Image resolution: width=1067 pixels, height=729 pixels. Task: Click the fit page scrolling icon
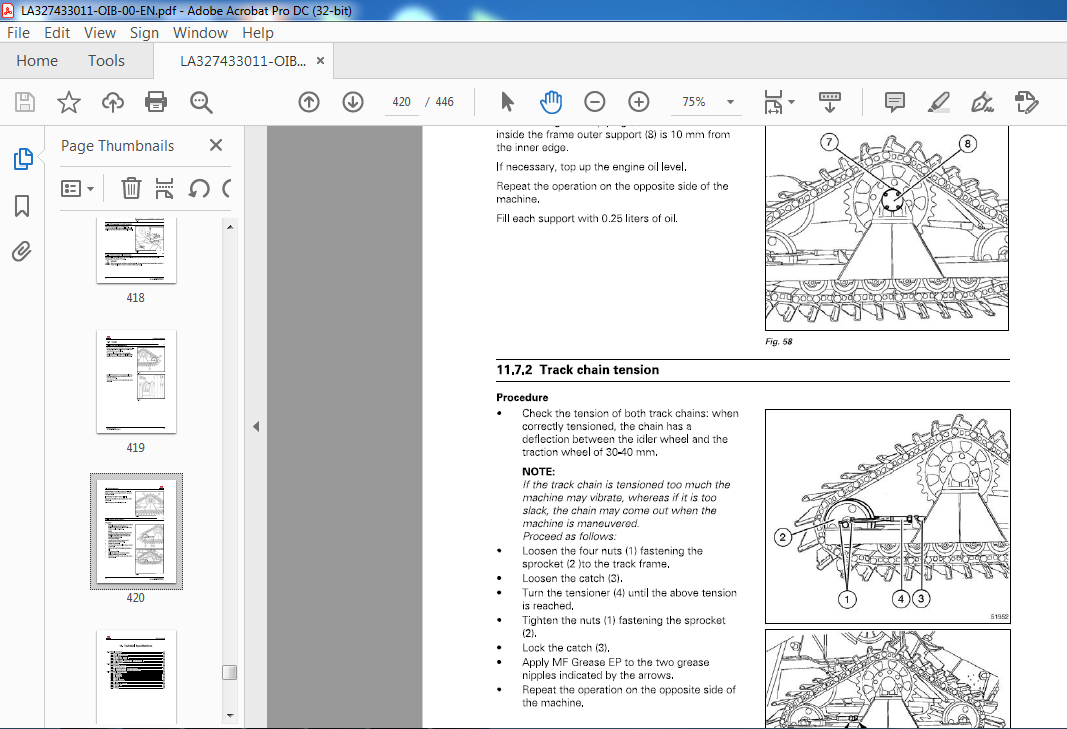point(774,102)
